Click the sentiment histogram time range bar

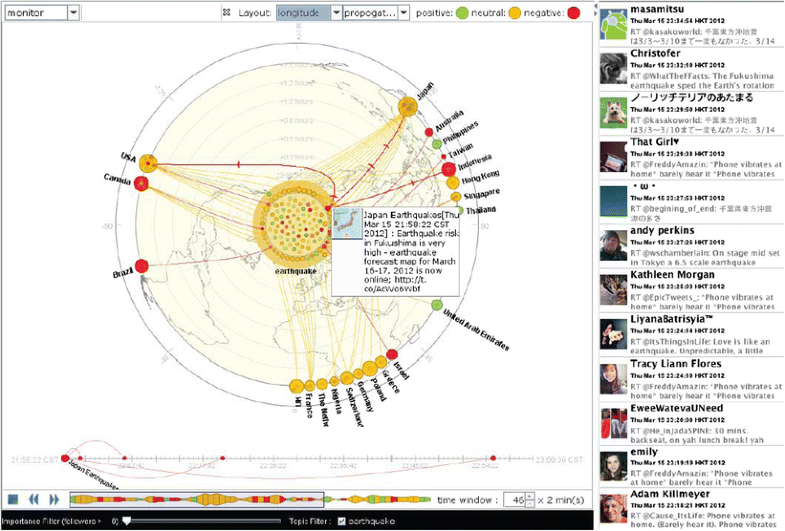[197, 499]
